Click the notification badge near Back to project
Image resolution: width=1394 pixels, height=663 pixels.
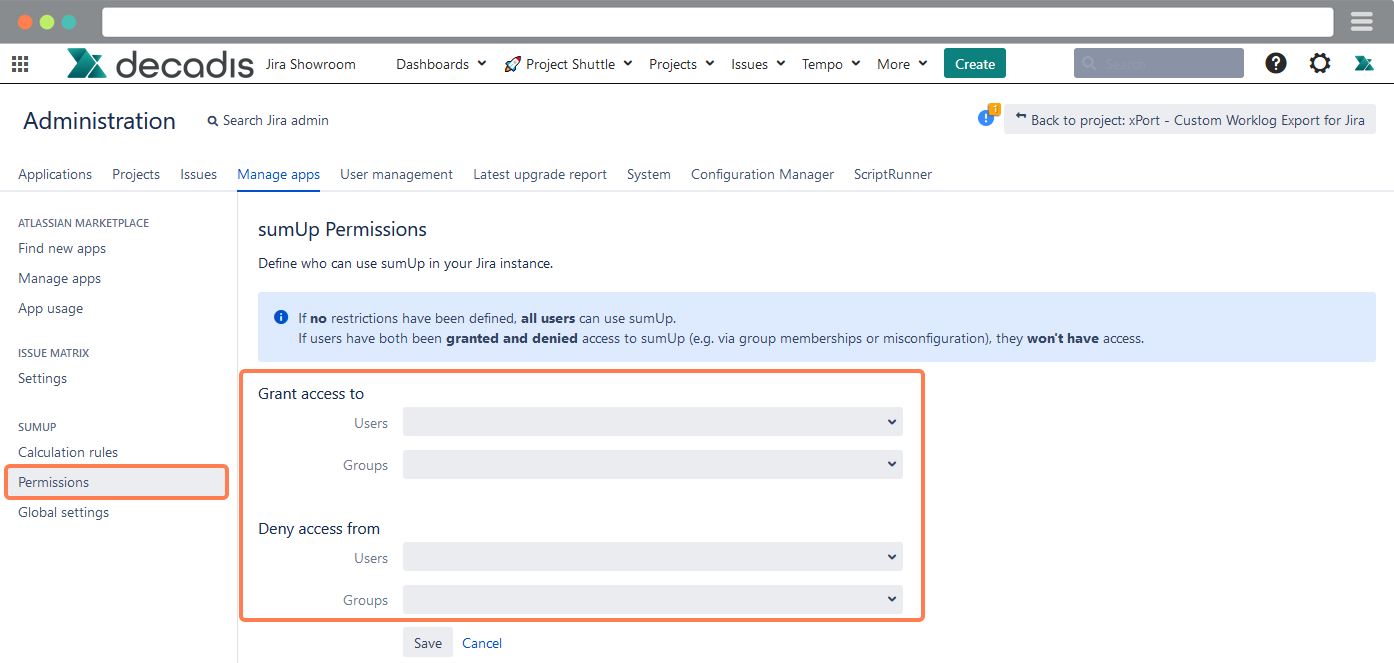[987, 117]
